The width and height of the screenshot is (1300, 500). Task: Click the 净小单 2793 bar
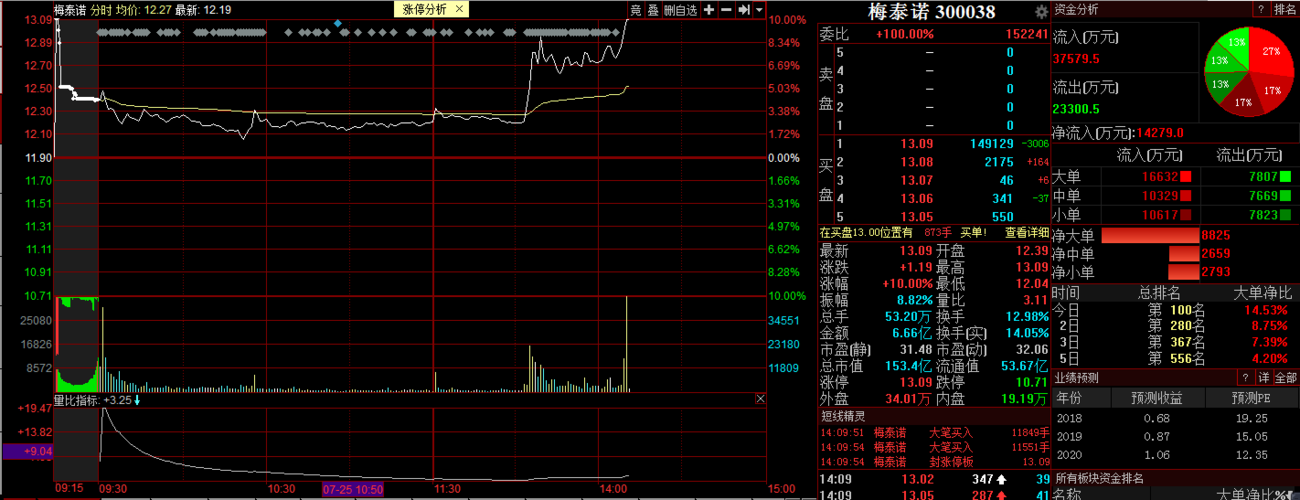pos(1183,272)
